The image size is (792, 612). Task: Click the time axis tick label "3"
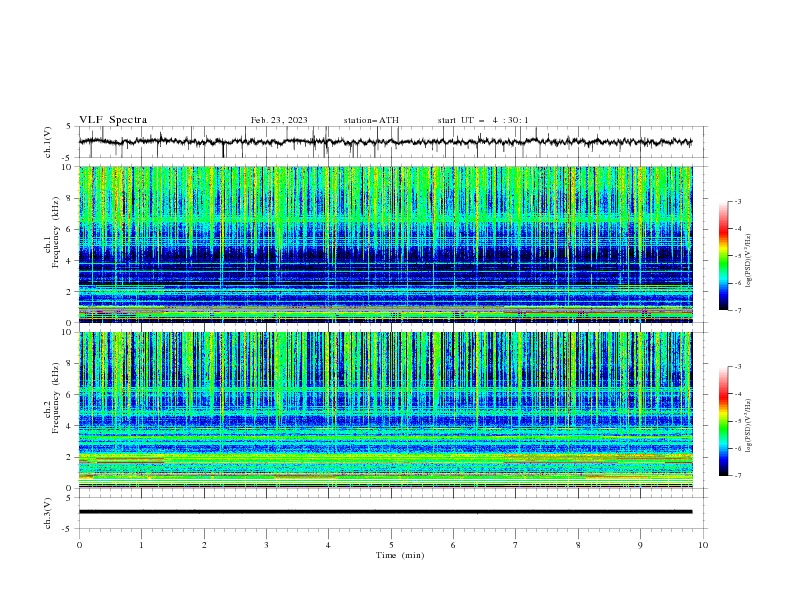click(266, 545)
